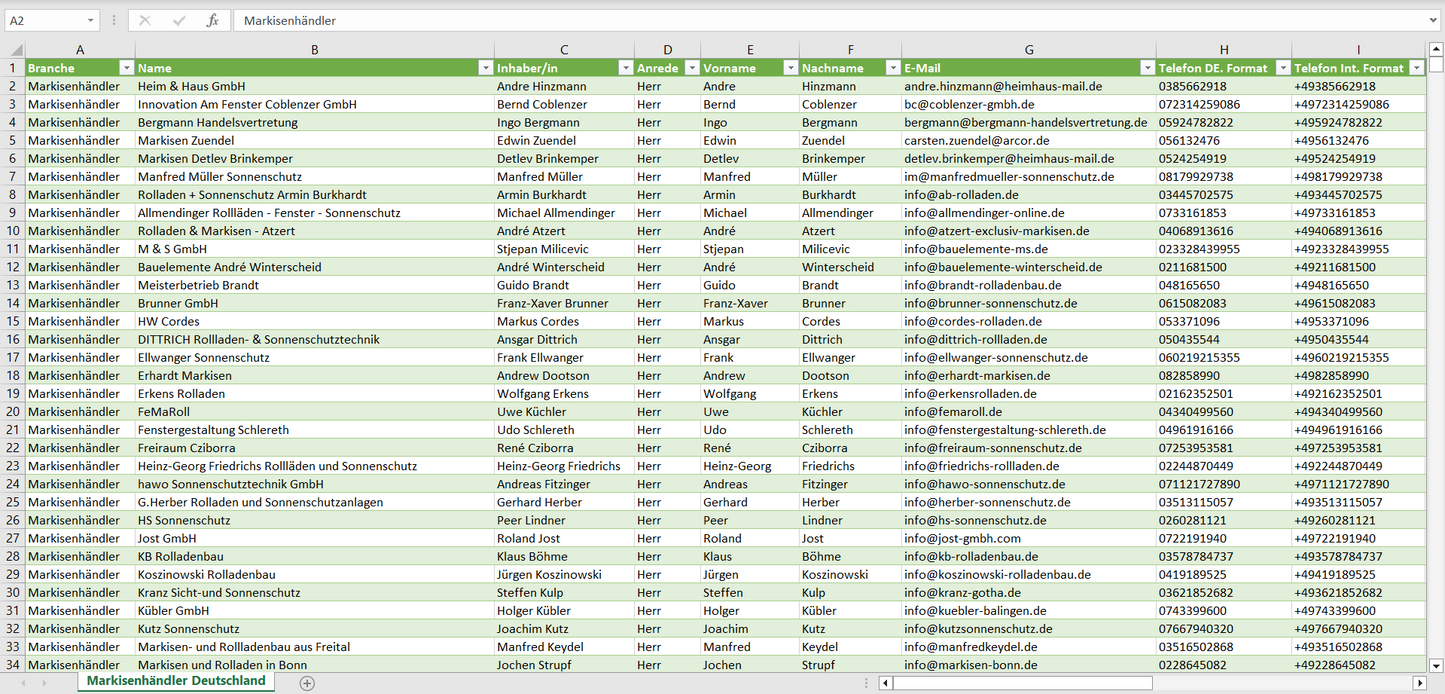Open the E-Mail column filter dropdown
This screenshot has height=694, width=1445.
[x=1146, y=68]
